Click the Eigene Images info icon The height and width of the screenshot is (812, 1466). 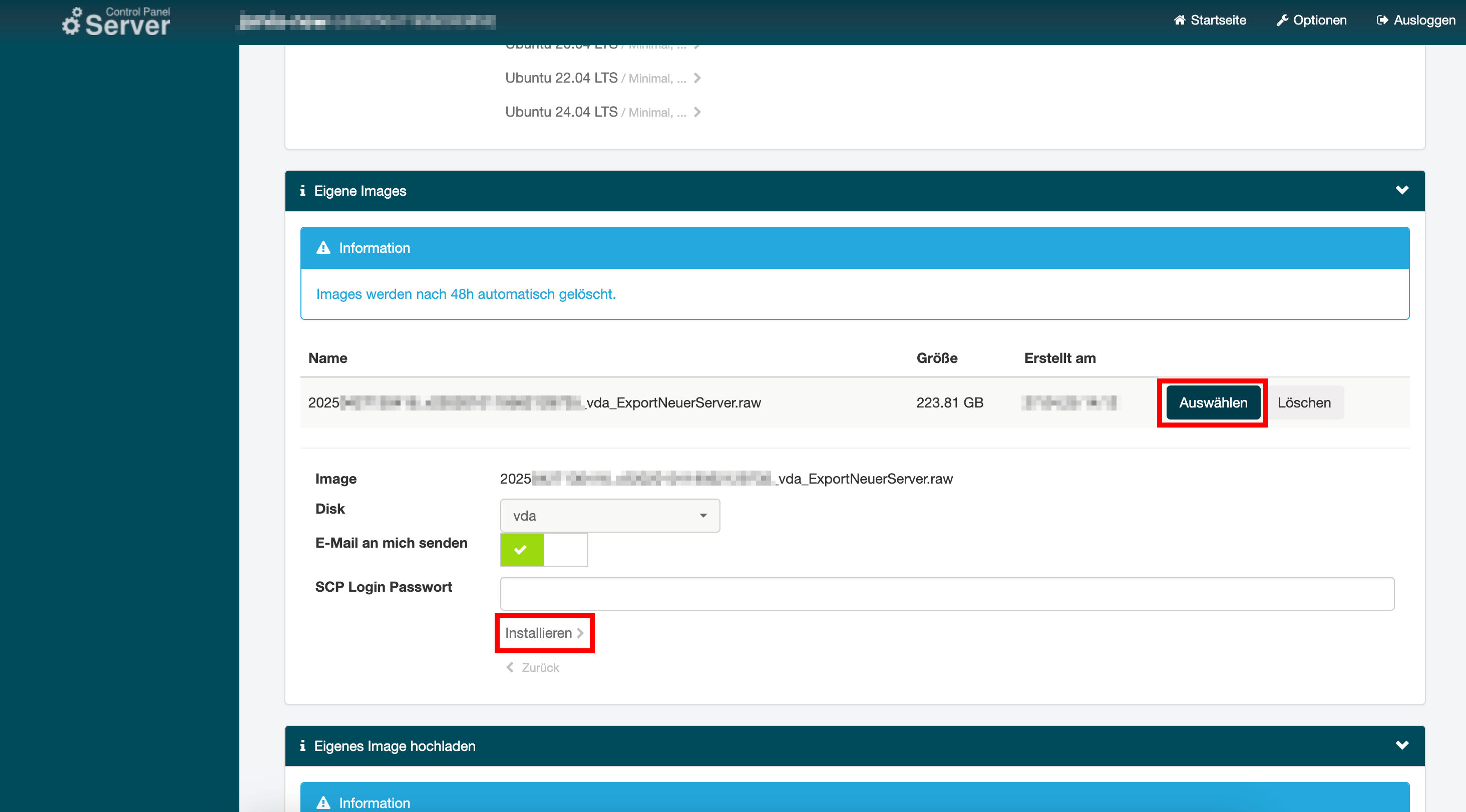click(302, 191)
